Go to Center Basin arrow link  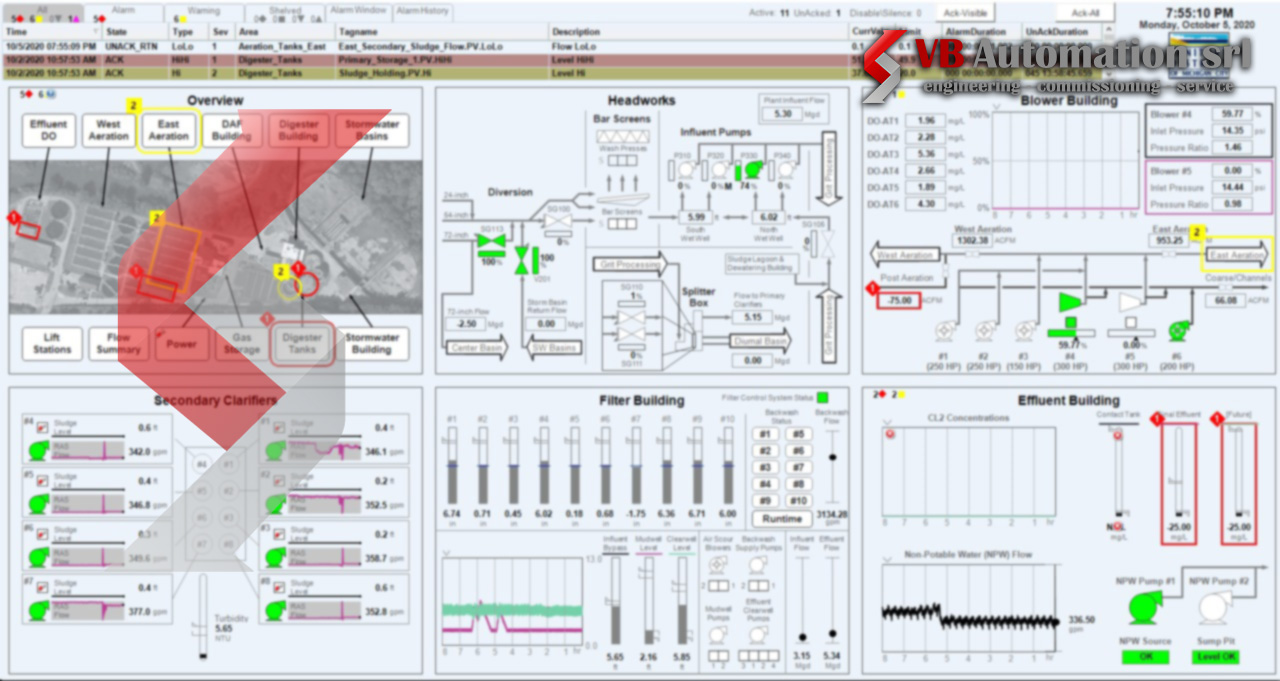click(x=476, y=349)
